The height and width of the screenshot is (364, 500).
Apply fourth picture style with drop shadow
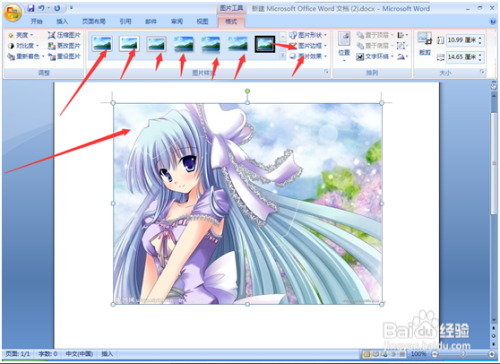183,44
